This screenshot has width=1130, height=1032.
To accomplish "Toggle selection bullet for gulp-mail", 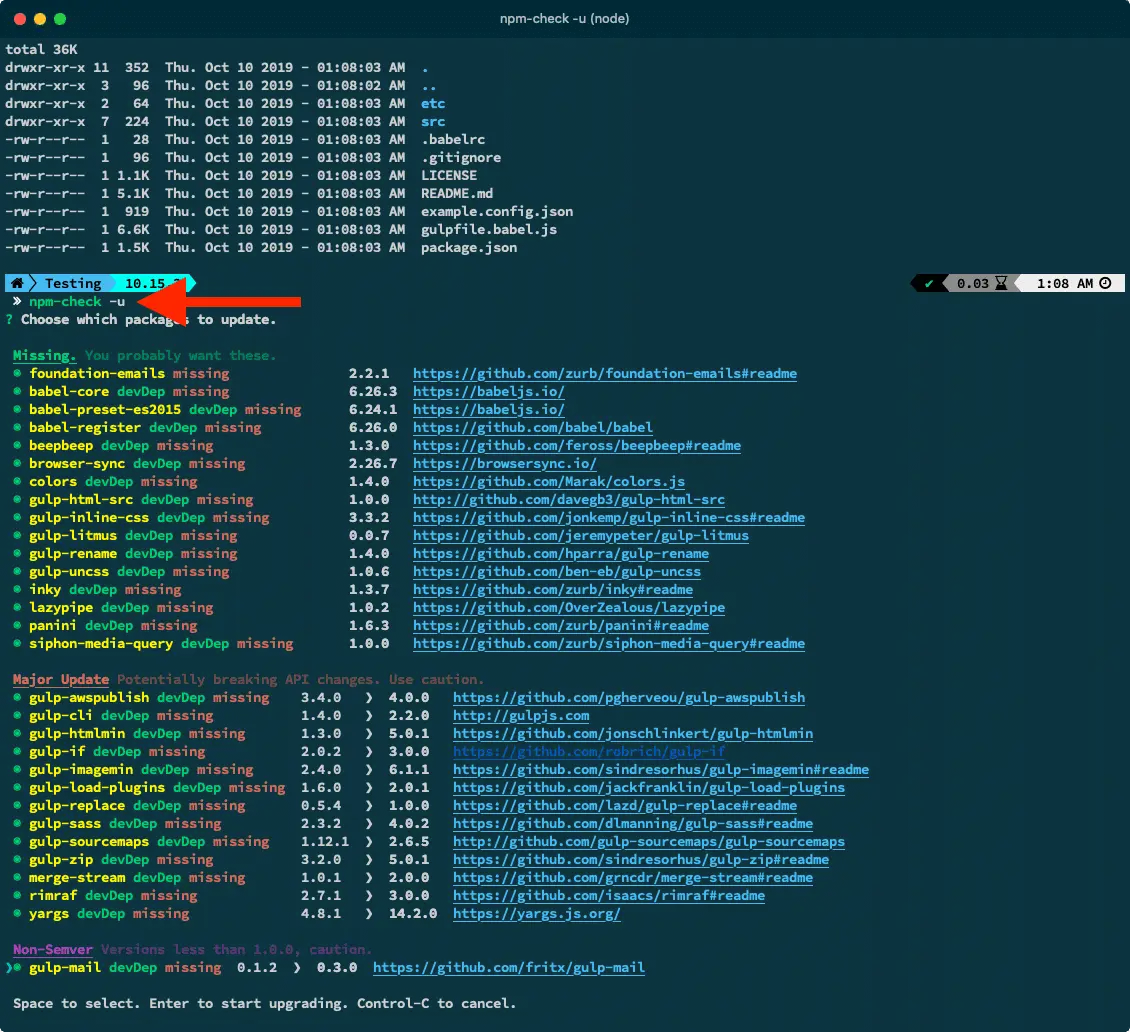I will coord(17,968).
